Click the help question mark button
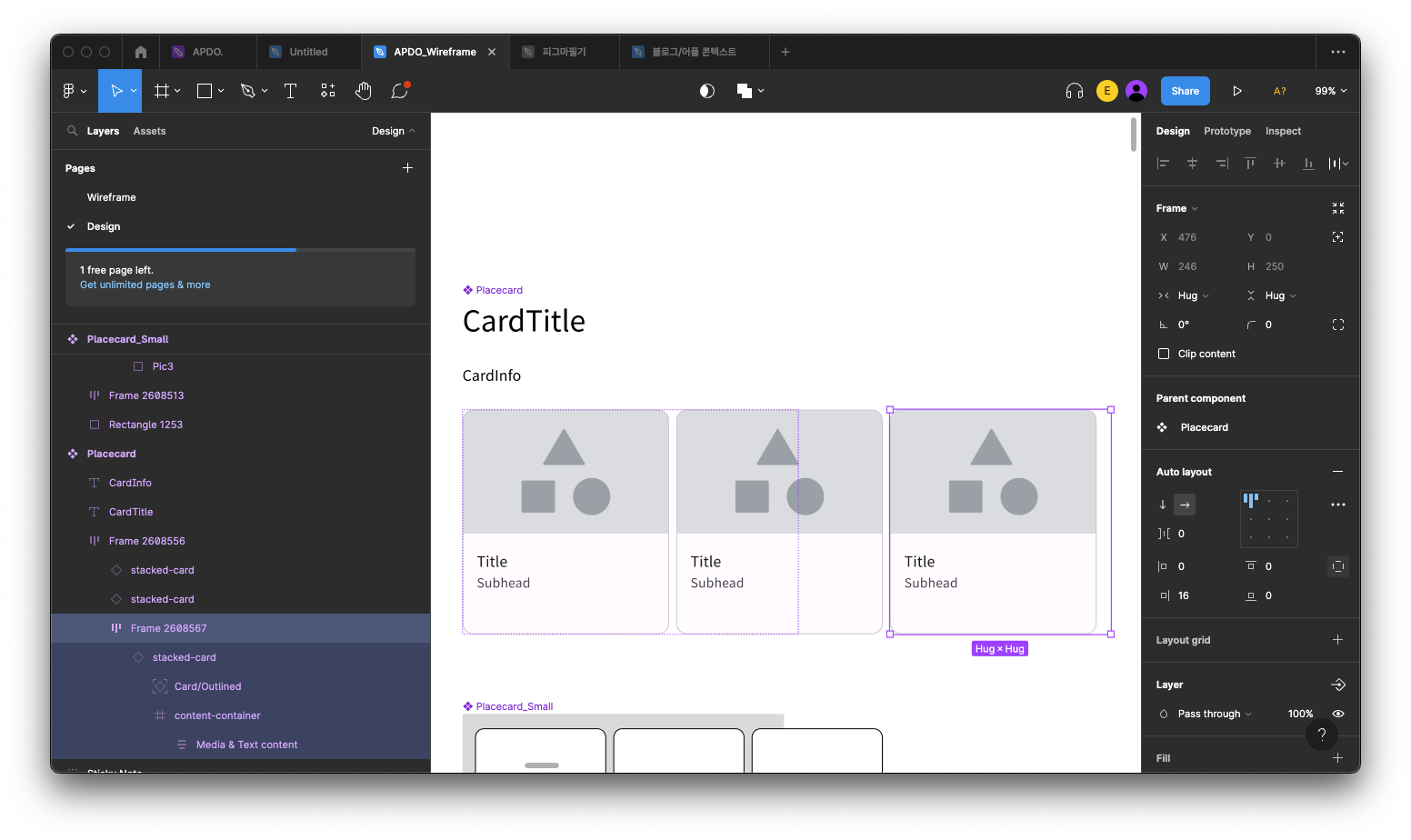The height and width of the screenshot is (840, 1411). [x=1322, y=735]
